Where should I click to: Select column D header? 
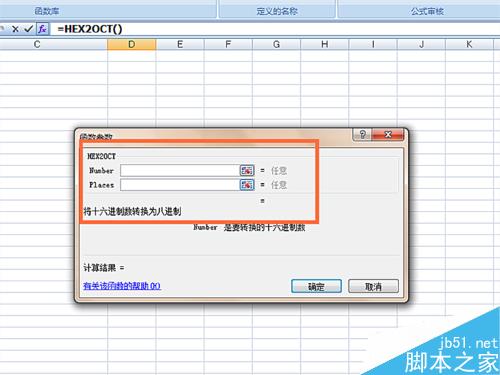tap(132, 44)
